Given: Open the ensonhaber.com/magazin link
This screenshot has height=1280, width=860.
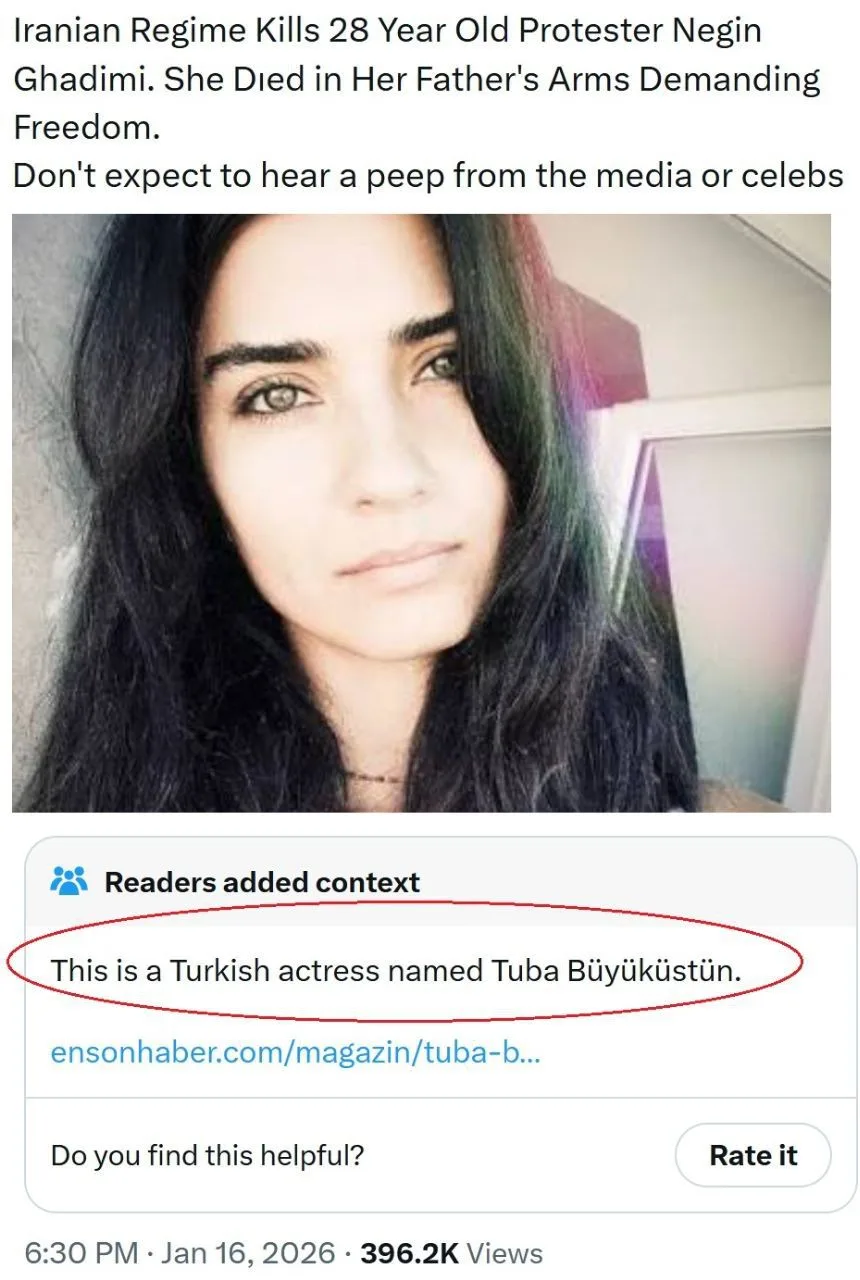Looking at the screenshot, I should pos(295,1052).
